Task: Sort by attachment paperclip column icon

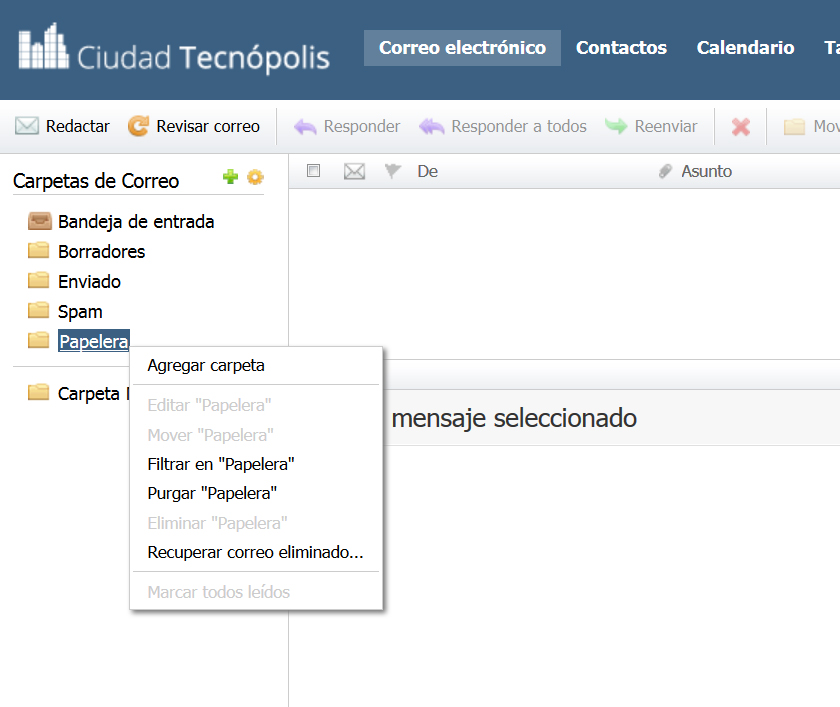Action: pos(665,171)
